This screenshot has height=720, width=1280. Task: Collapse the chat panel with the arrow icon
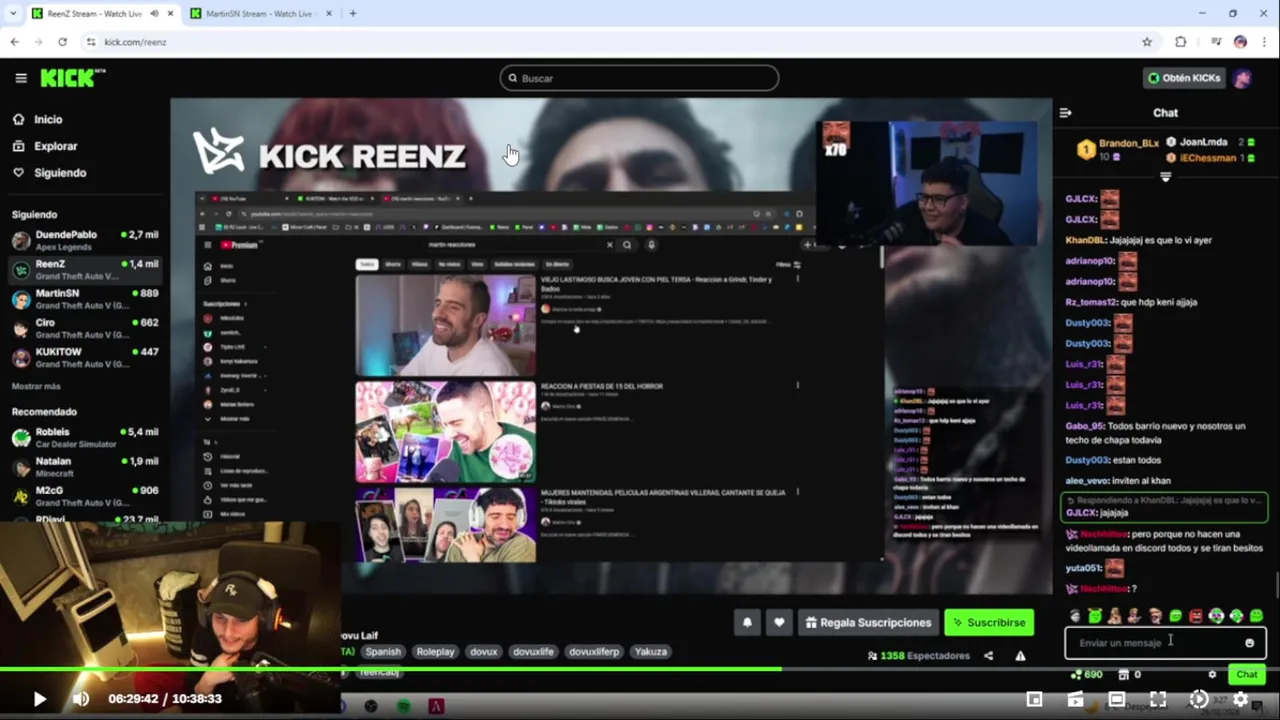click(1066, 113)
